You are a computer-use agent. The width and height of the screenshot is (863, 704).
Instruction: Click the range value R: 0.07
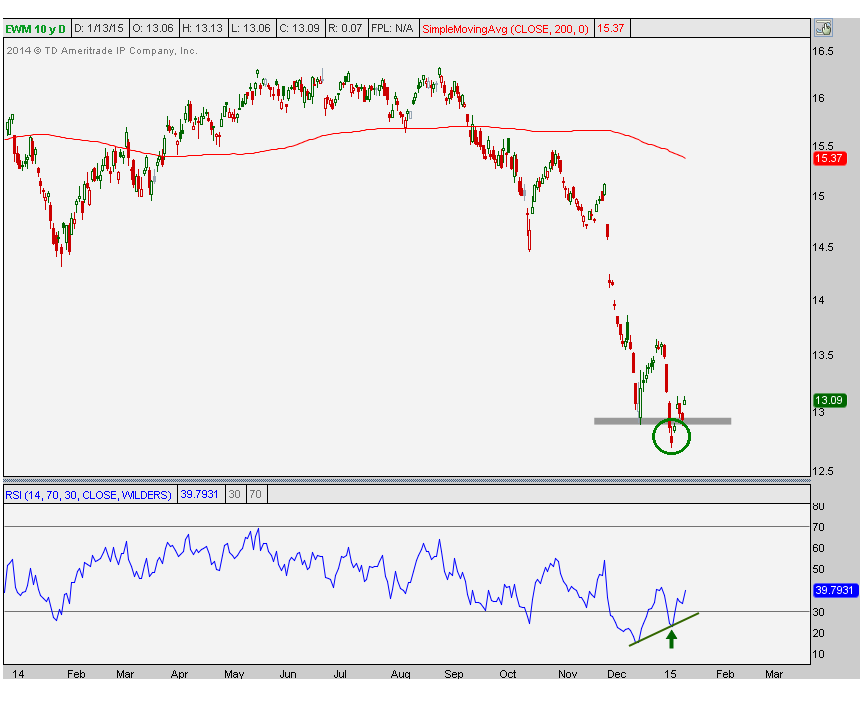click(345, 29)
